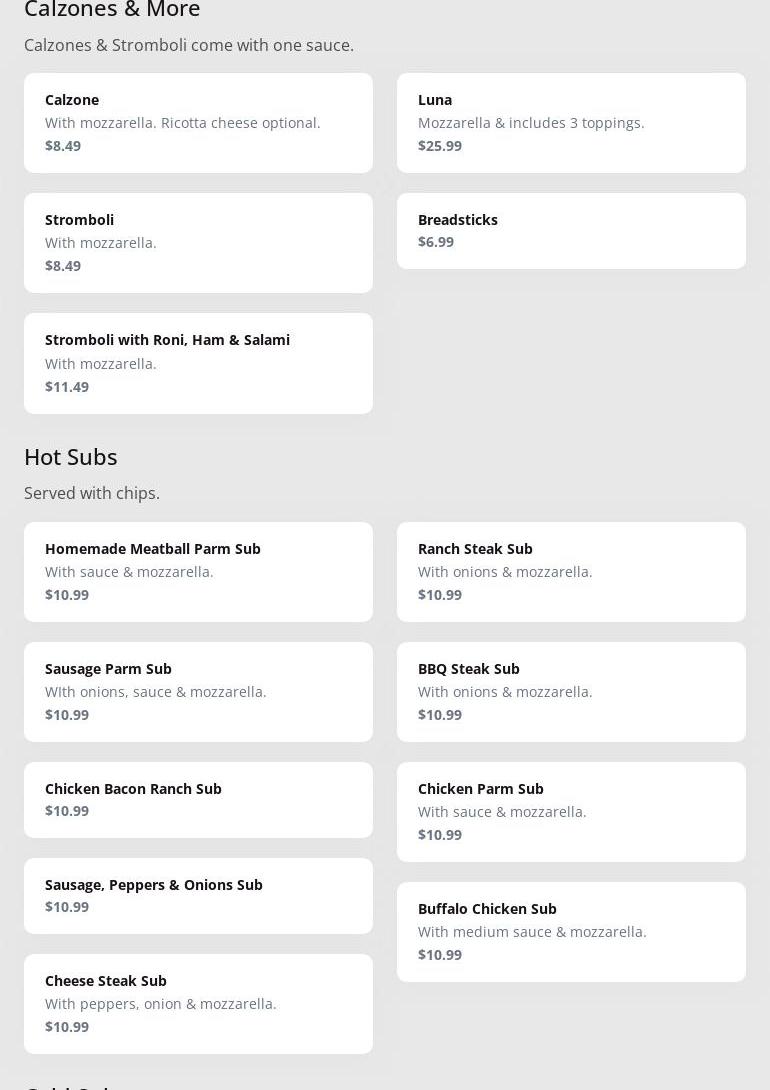Screen dimensions: 770x1090
Task: Open the Homemade Meatball Parm Sub
Action: (x=198, y=572)
